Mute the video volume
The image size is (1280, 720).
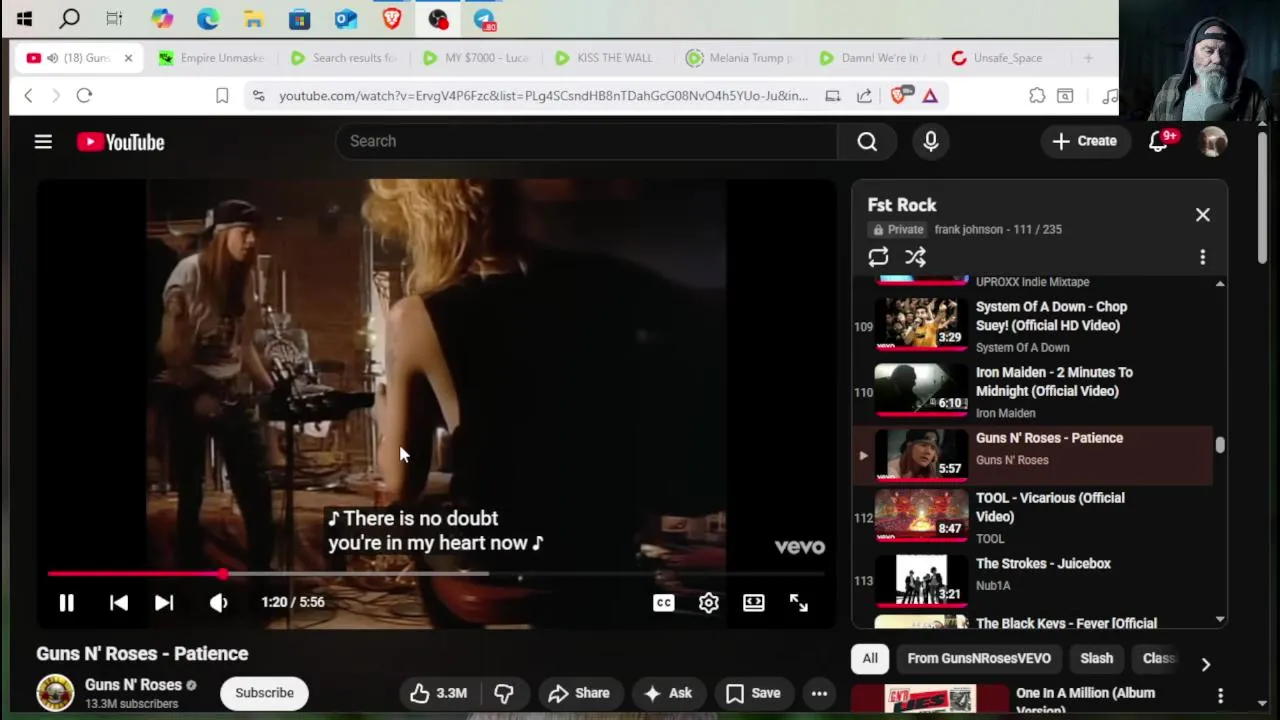218,602
